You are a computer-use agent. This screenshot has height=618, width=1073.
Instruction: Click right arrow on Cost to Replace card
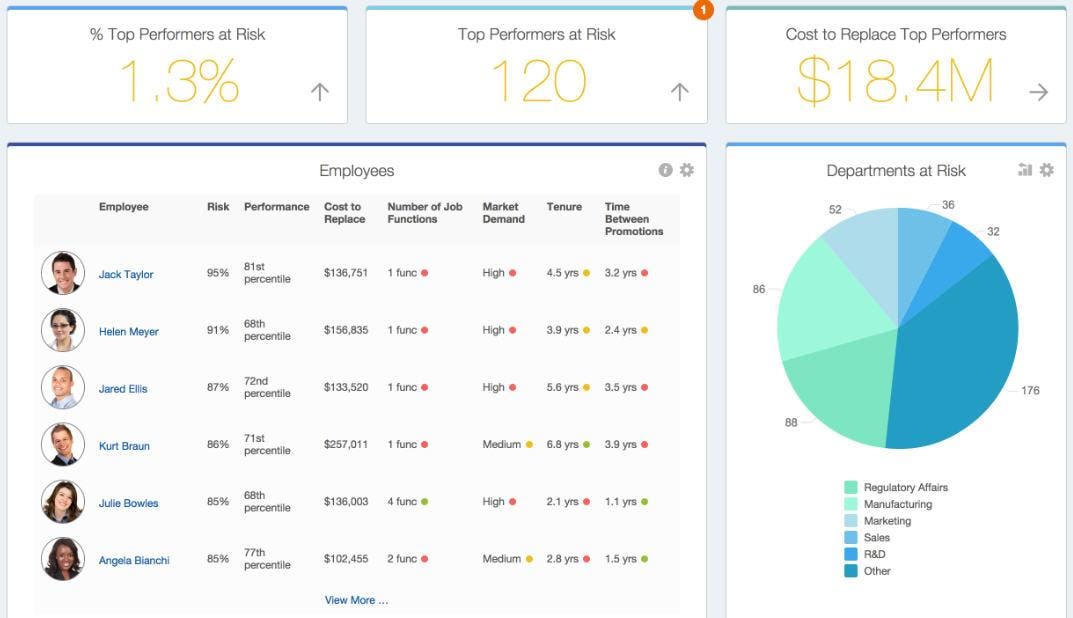[1038, 92]
